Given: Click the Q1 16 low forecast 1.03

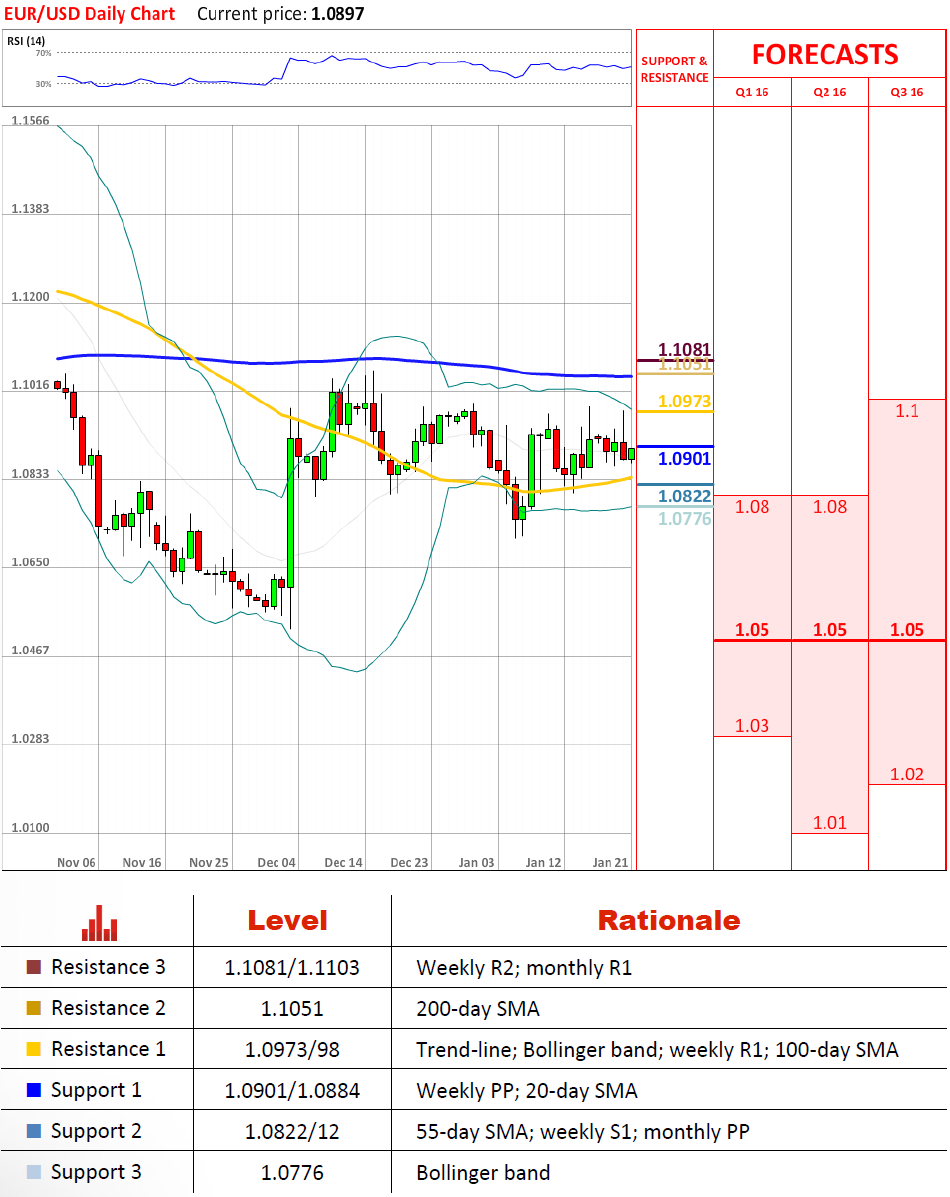Looking at the screenshot, I should [x=751, y=726].
